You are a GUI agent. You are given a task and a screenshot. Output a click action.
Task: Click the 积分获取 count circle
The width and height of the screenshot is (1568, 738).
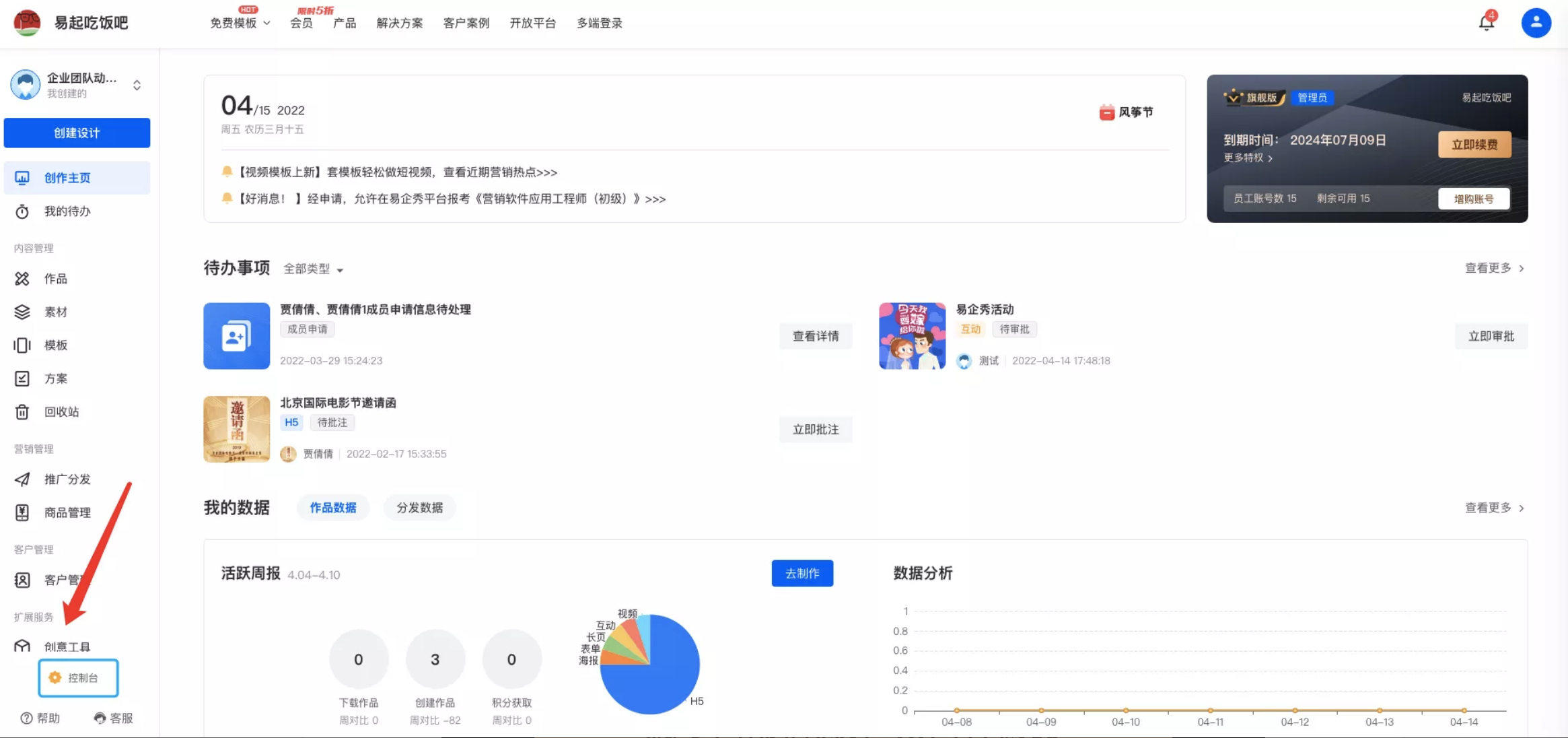pos(511,659)
